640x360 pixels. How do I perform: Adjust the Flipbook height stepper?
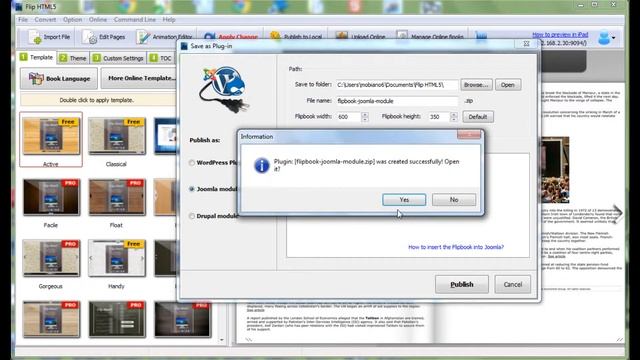coord(454,117)
